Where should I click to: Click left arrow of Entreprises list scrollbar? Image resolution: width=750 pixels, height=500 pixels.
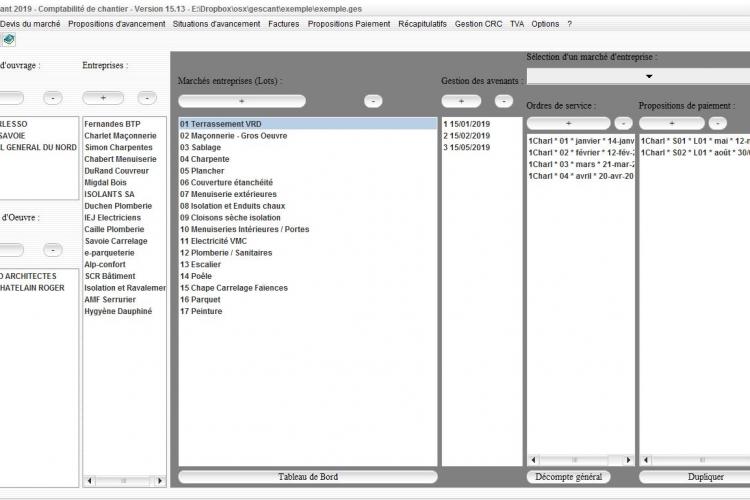point(89,481)
